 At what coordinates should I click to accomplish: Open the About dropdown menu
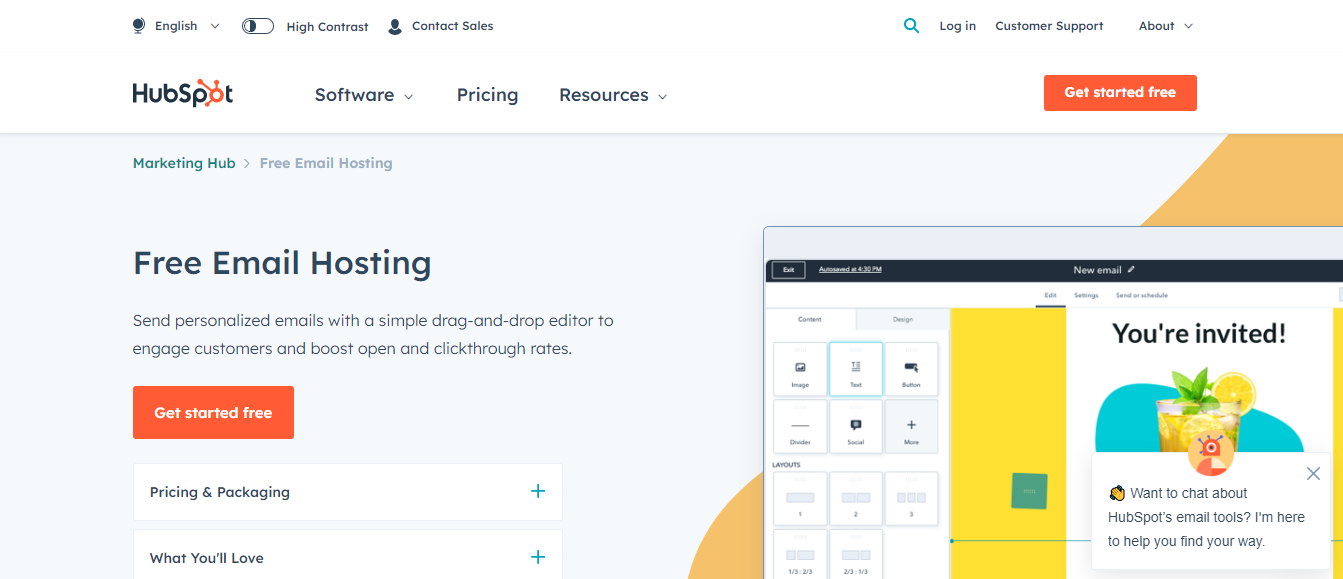coord(1166,26)
